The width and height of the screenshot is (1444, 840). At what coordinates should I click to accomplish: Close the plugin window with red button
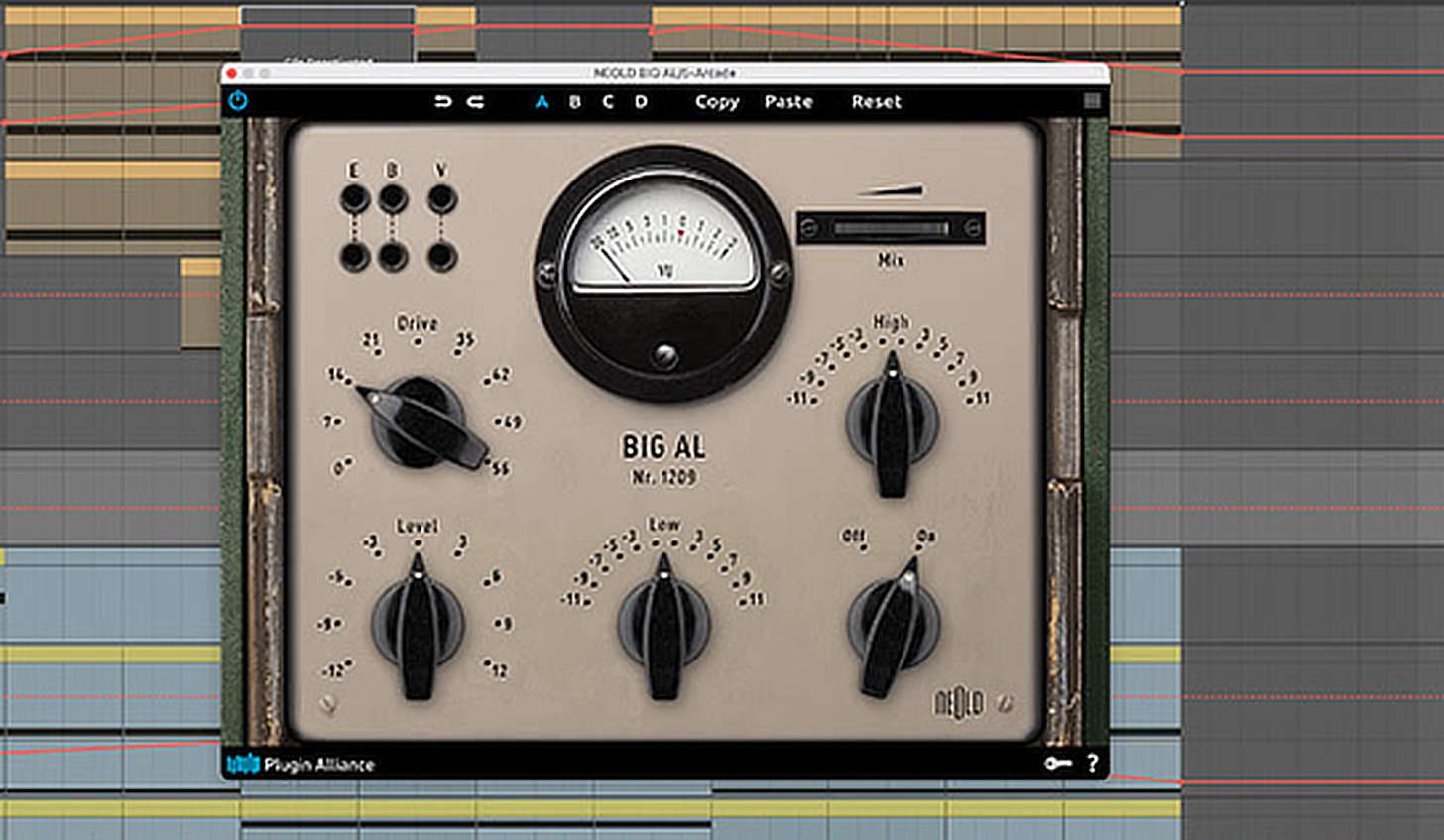[232, 73]
